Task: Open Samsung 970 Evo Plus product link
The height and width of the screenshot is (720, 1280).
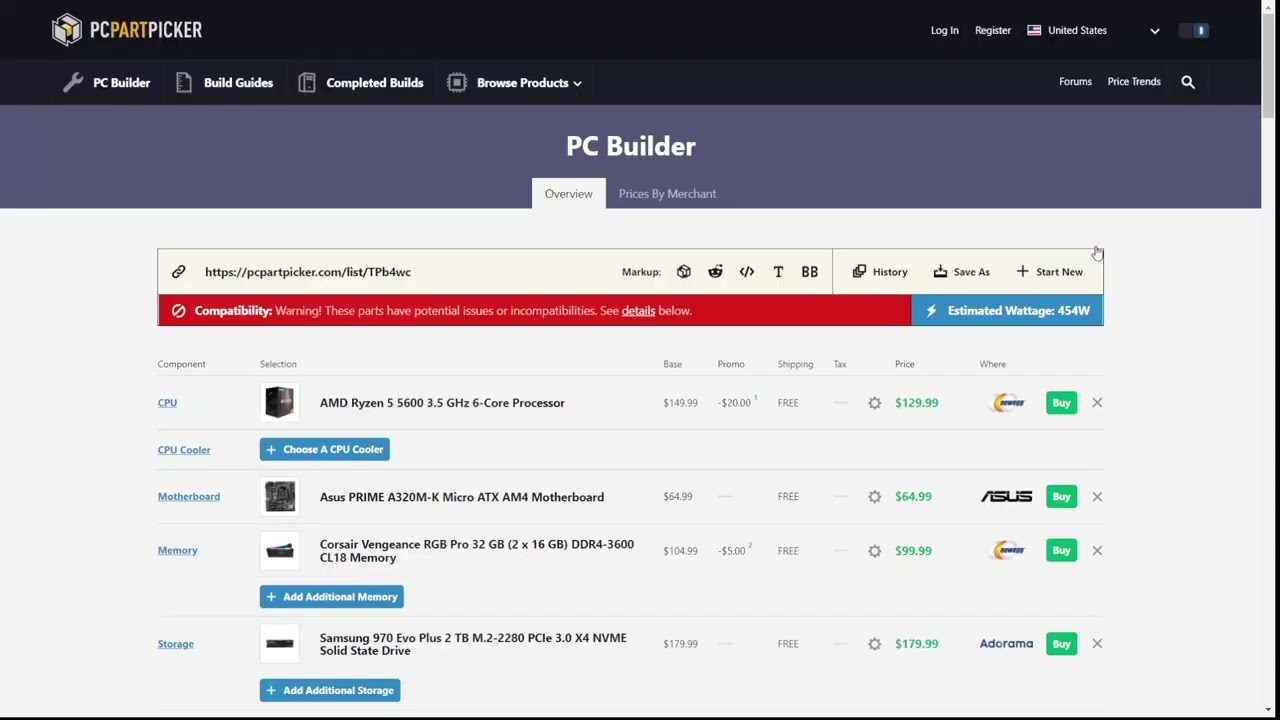Action: [473, 644]
